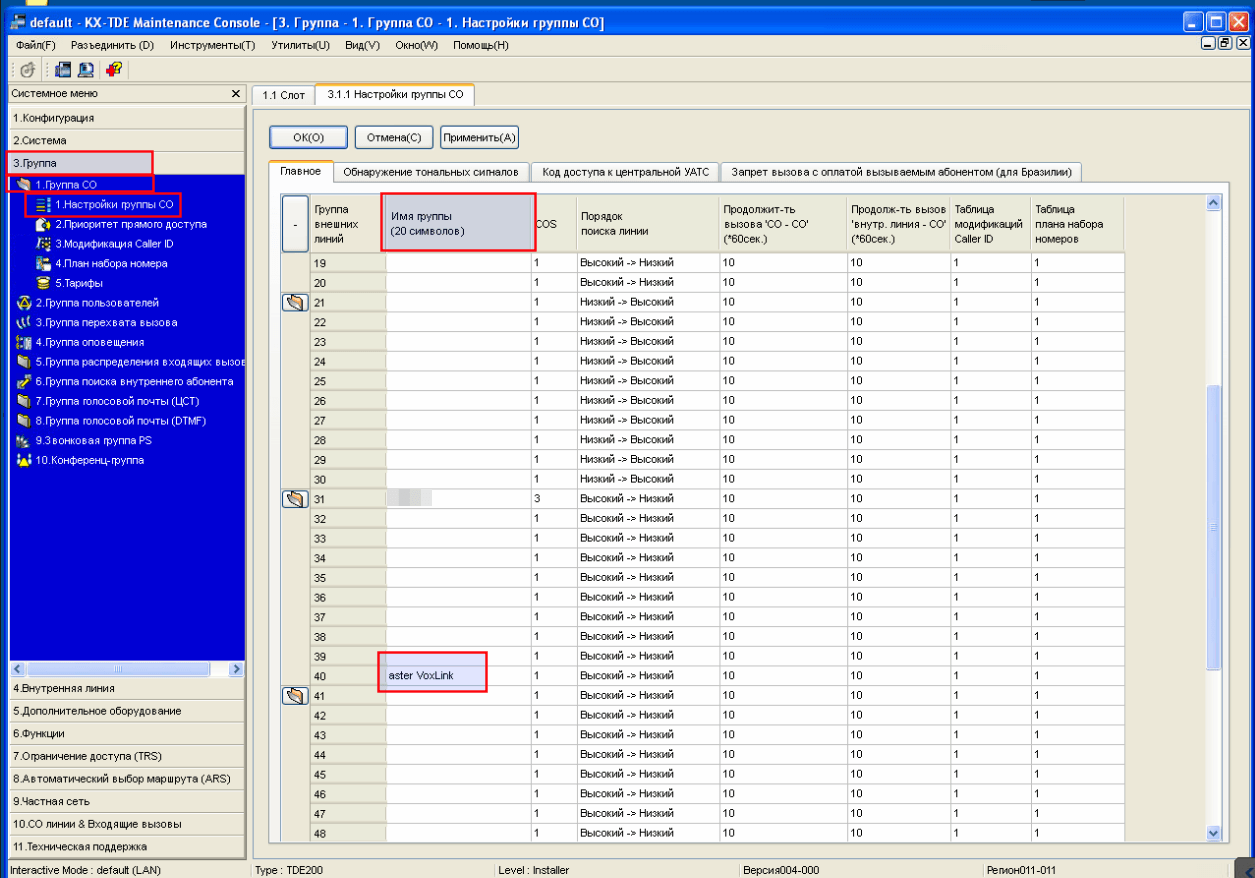This screenshot has width=1255, height=878.
Task: Open the Инструменты menu
Action: [212, 45]
